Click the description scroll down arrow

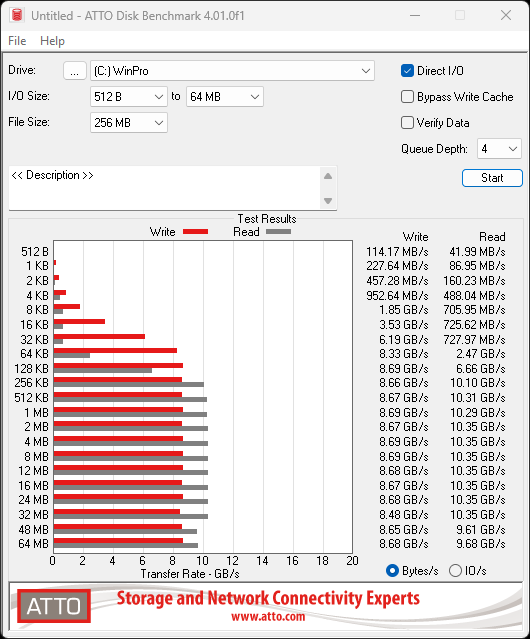tap(328, 201)
